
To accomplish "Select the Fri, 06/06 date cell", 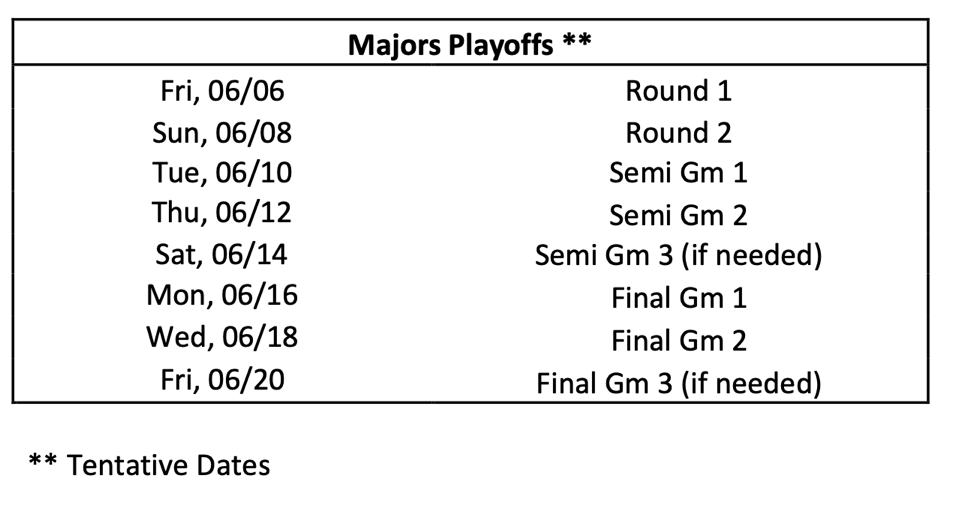I will click(222, 91).
